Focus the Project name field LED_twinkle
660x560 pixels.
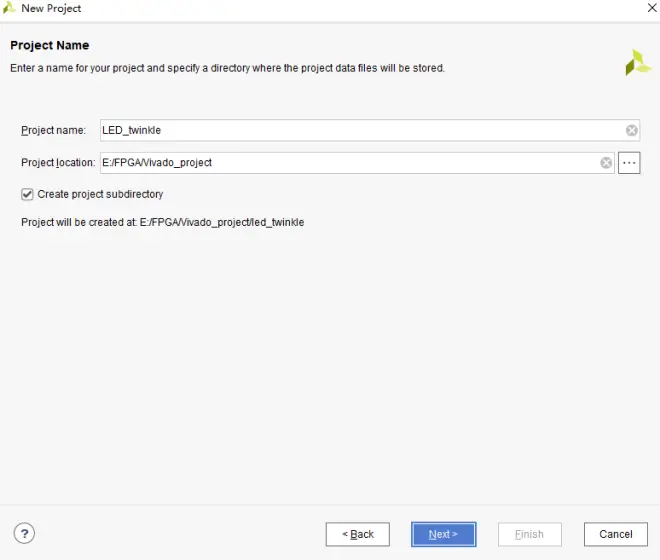[362, 131]
